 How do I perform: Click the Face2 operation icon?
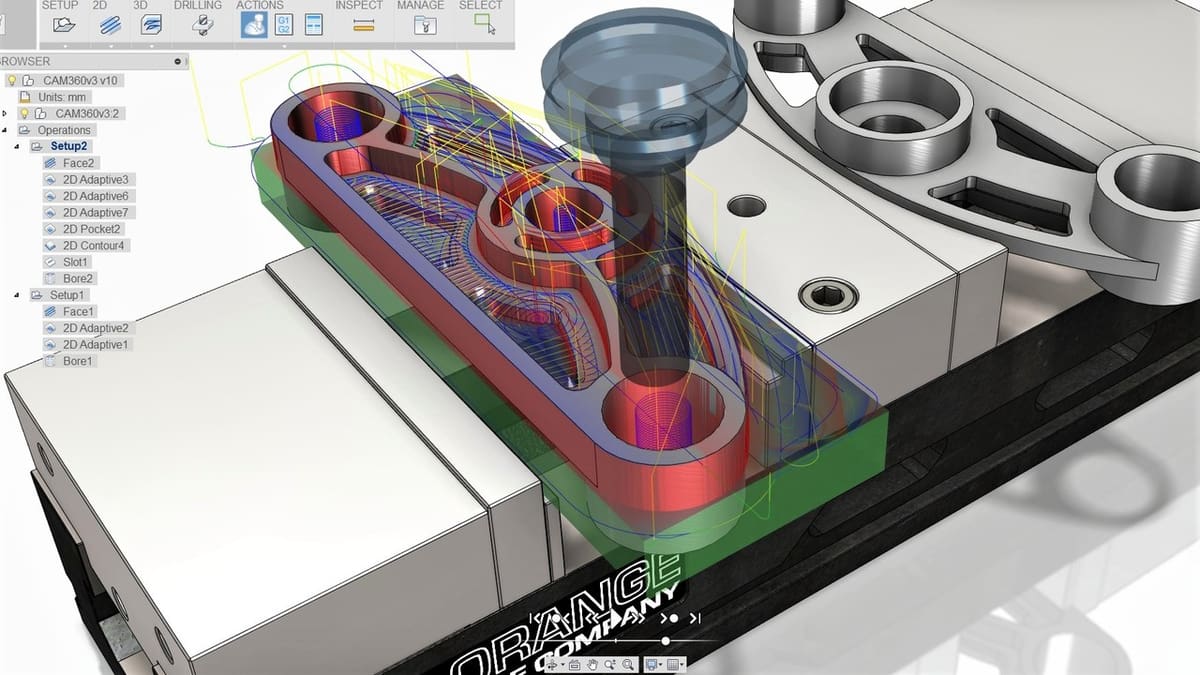point(52,163)
